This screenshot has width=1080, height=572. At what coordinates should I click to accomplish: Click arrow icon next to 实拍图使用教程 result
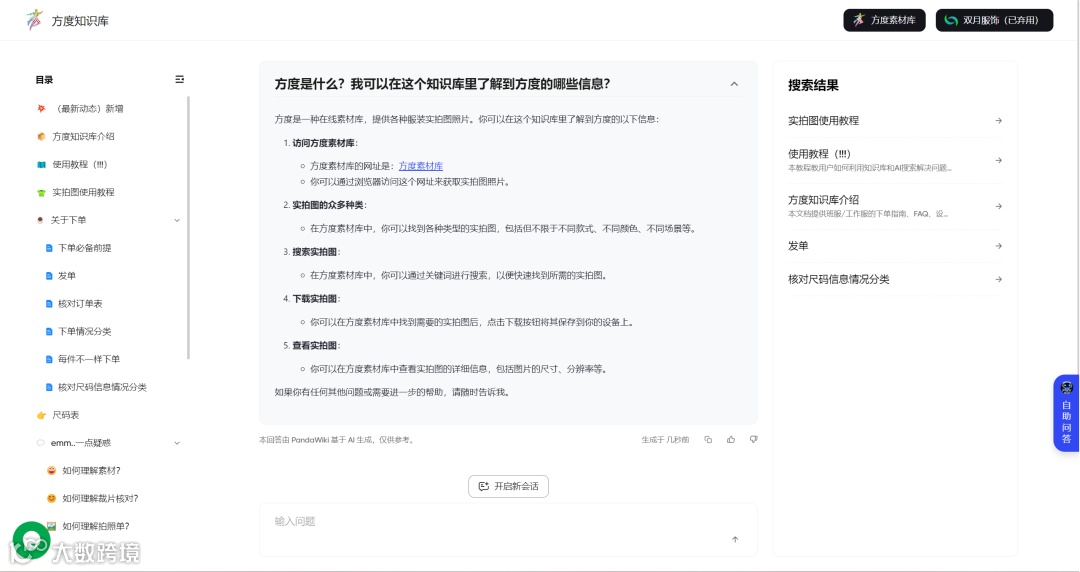pyautogui.click(x=998, y=121)
